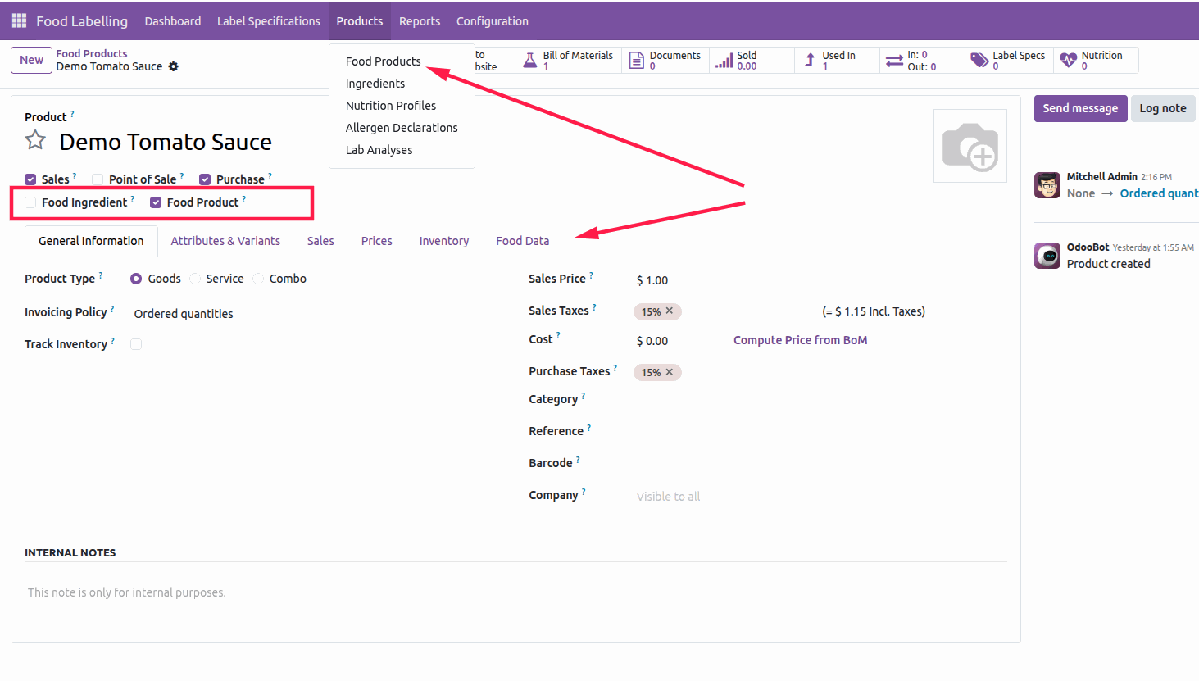Upload product image via camera placeholder
This screenshot has width=1199, height=681.
tap(970, 146)
